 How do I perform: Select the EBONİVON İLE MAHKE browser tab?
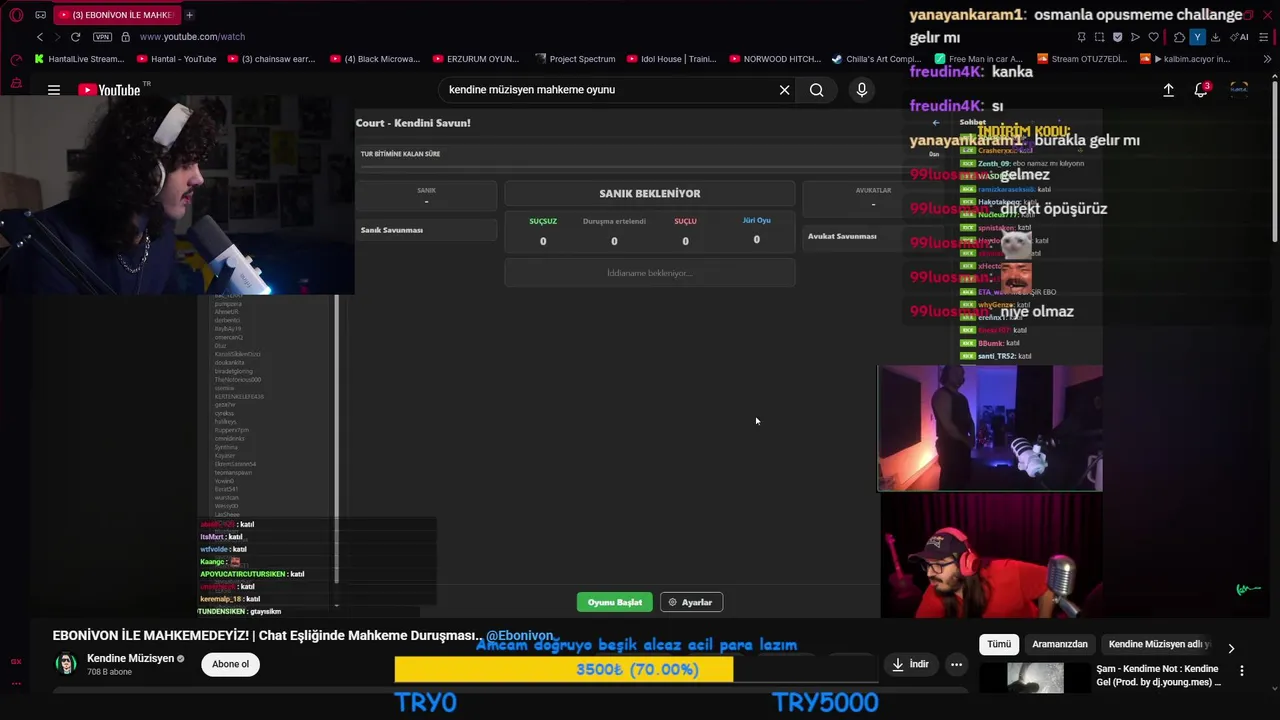tap(115, 15)
